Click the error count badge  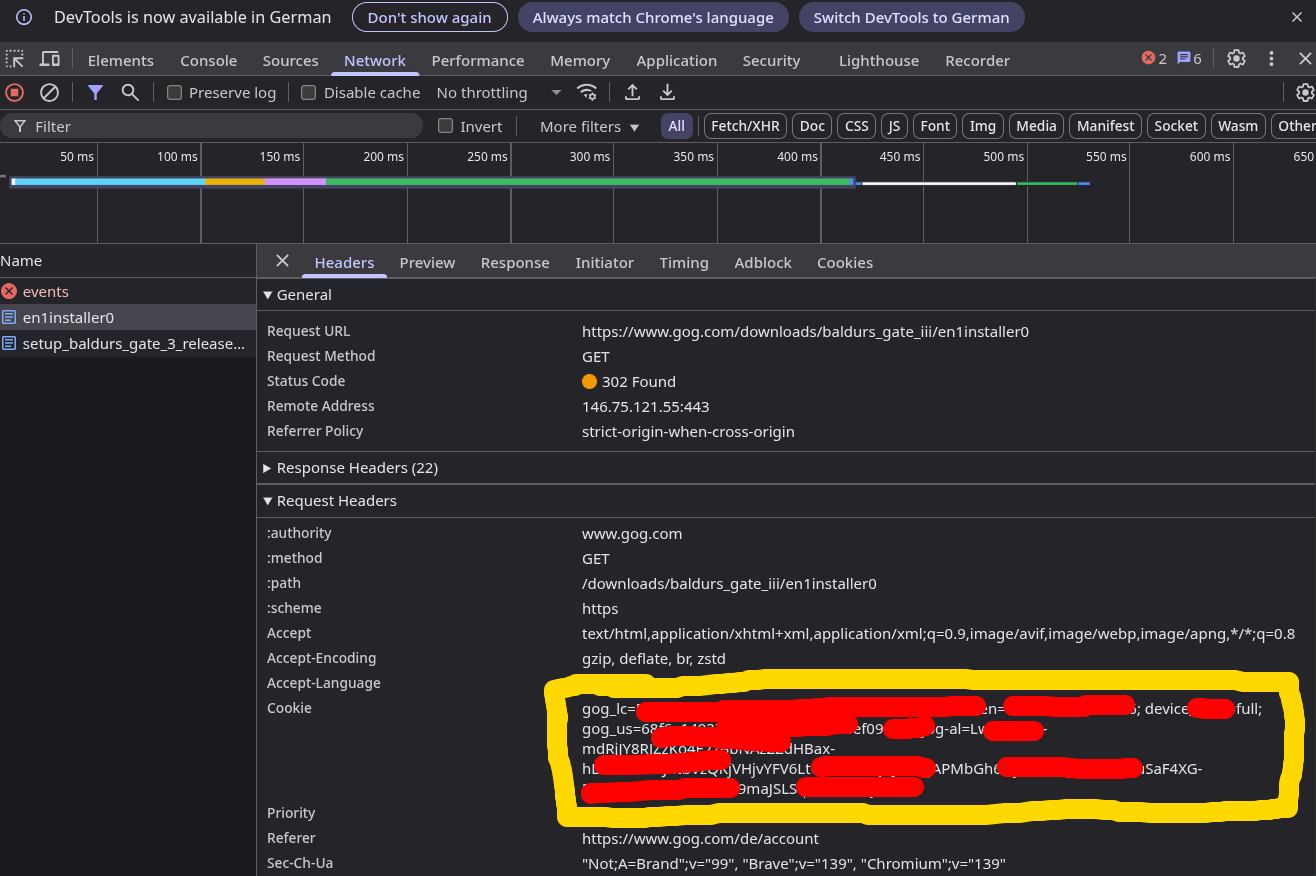[1154, 59]
